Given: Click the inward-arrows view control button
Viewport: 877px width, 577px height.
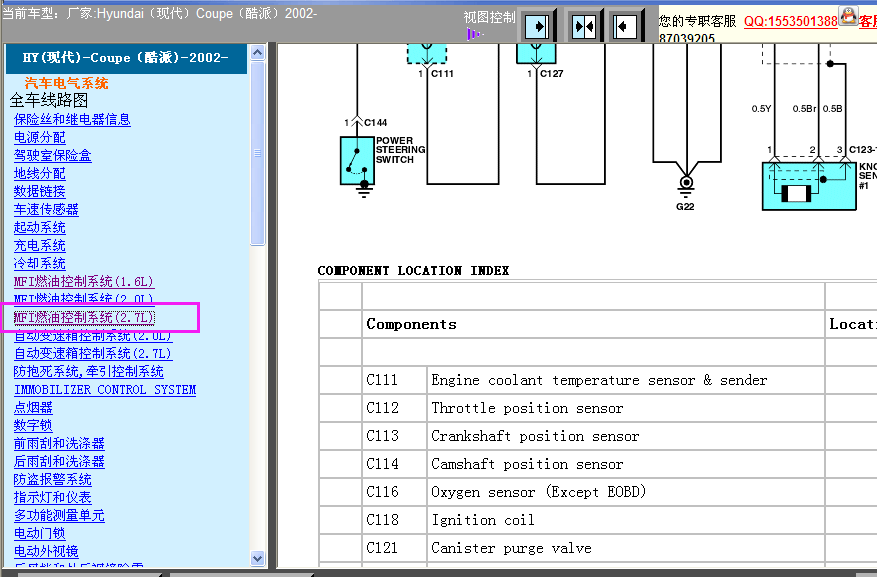Looking at the screenshot, I should coord(584,26).
